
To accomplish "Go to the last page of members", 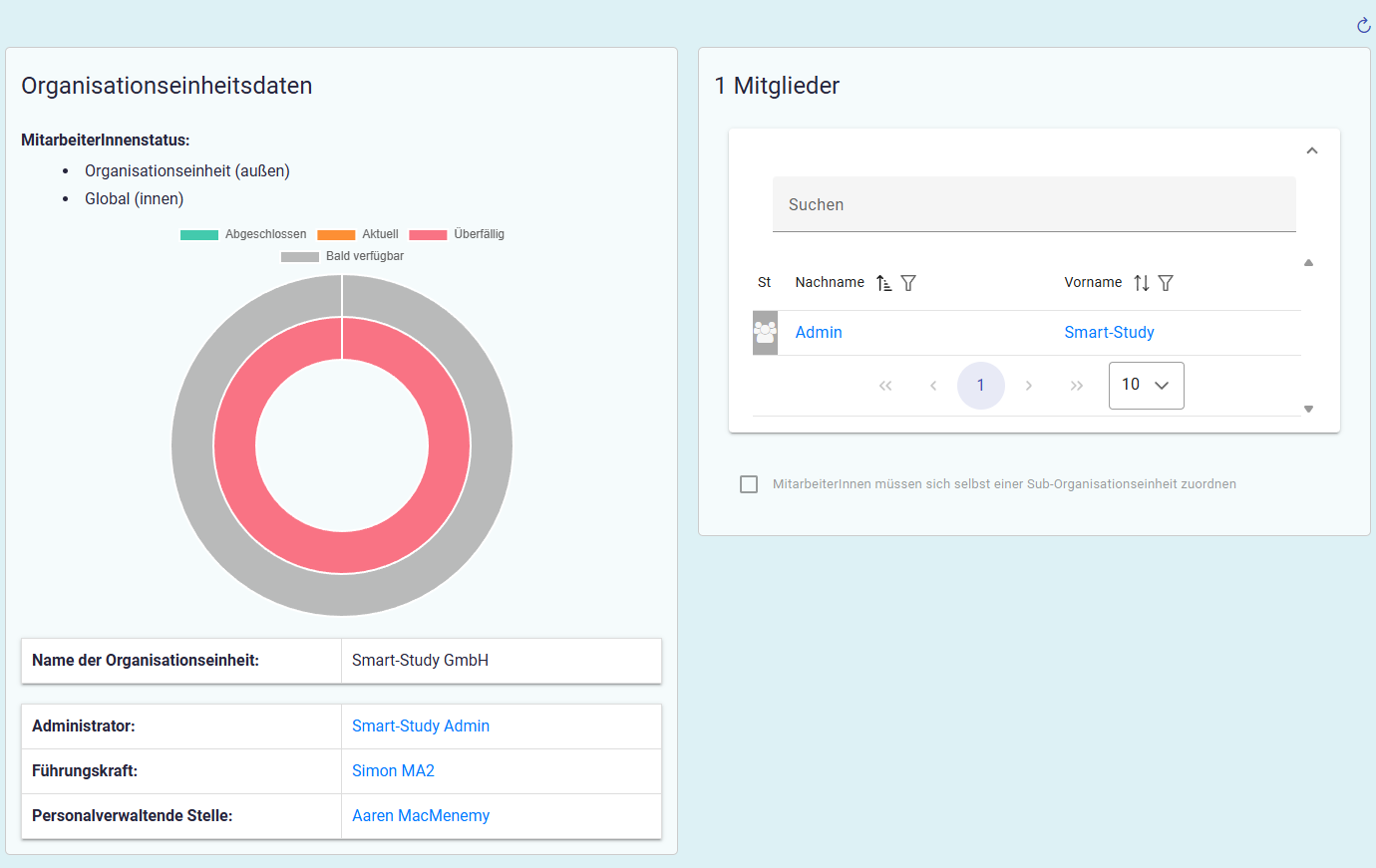I will coord(1077,386).
